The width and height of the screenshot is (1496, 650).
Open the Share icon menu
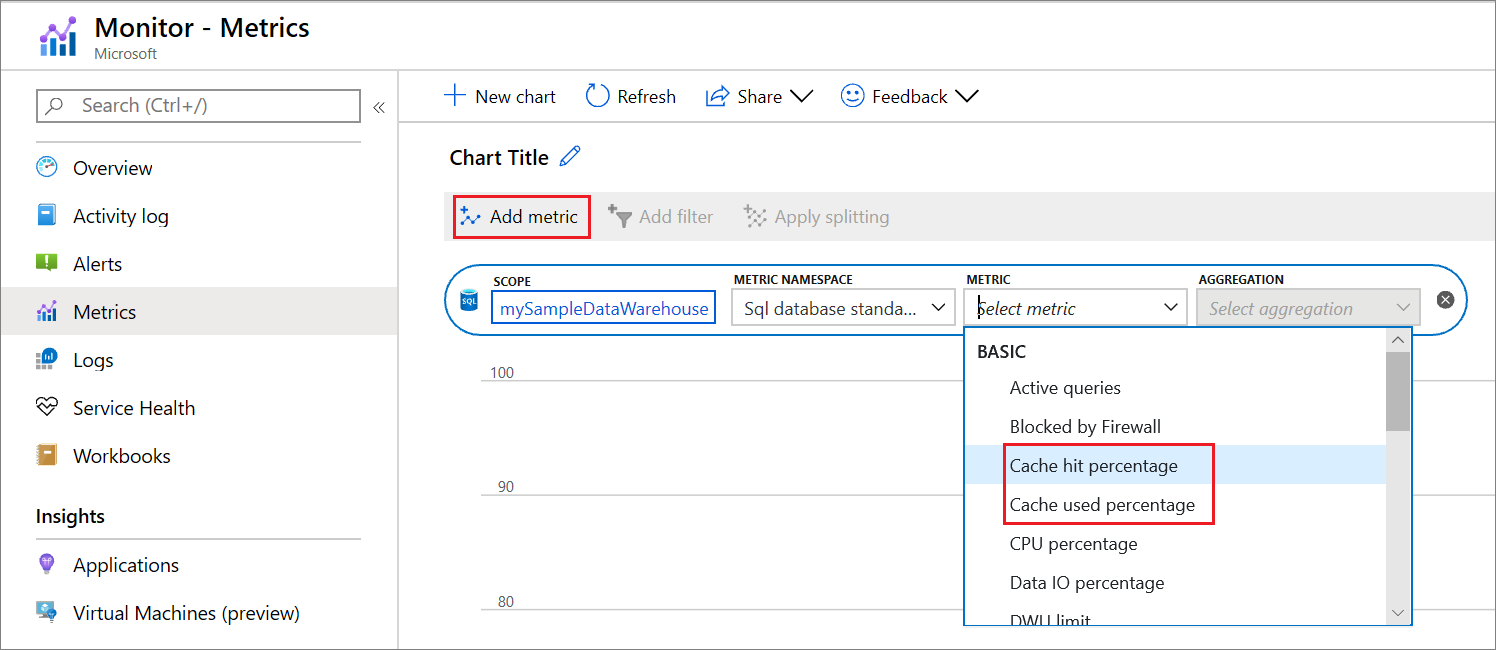[717, 96]
